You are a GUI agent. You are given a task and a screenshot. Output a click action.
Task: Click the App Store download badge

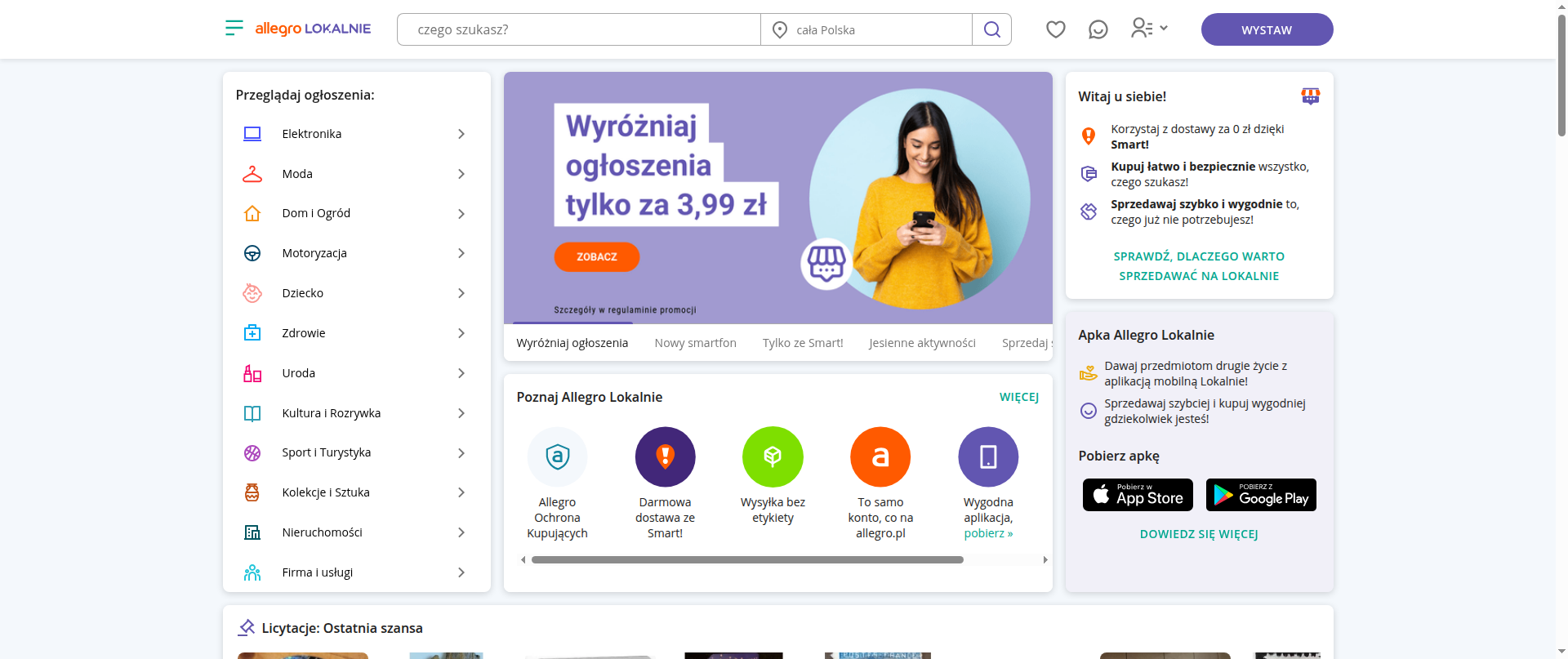tap(1138, 495)
